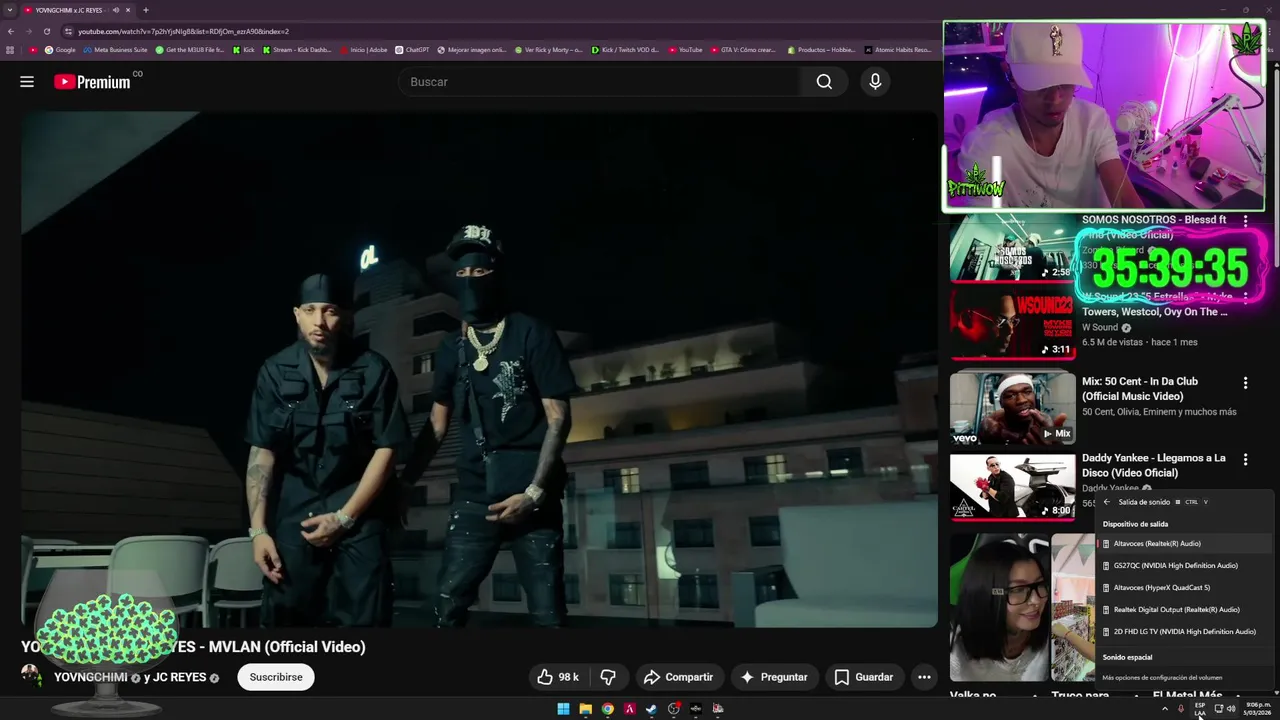Close the YOVNGCHIMI browser tab
Viewport: 1280px width, 720px height.
coord(128,10)
